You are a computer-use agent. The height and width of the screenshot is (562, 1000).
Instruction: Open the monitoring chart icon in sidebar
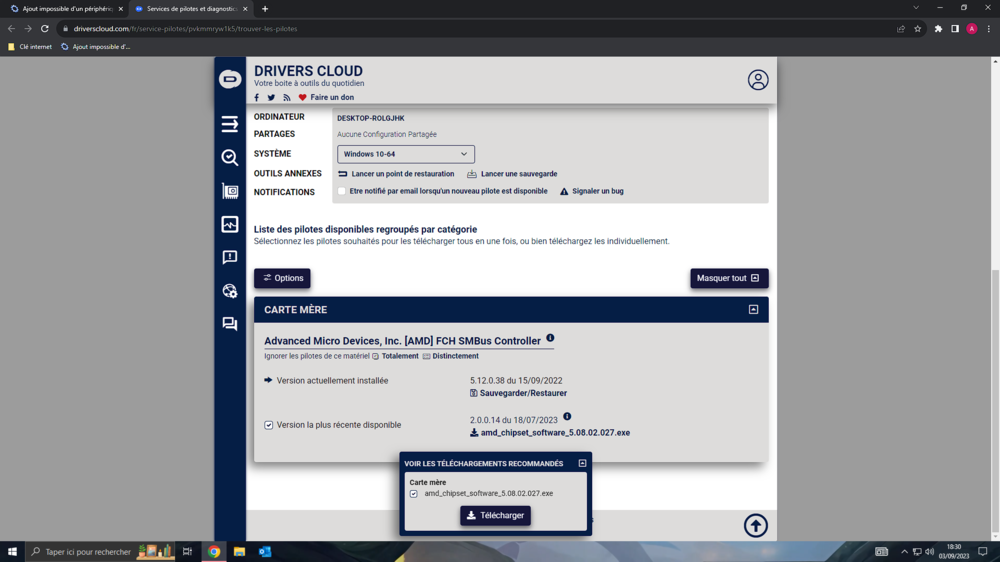pos(230,224)
